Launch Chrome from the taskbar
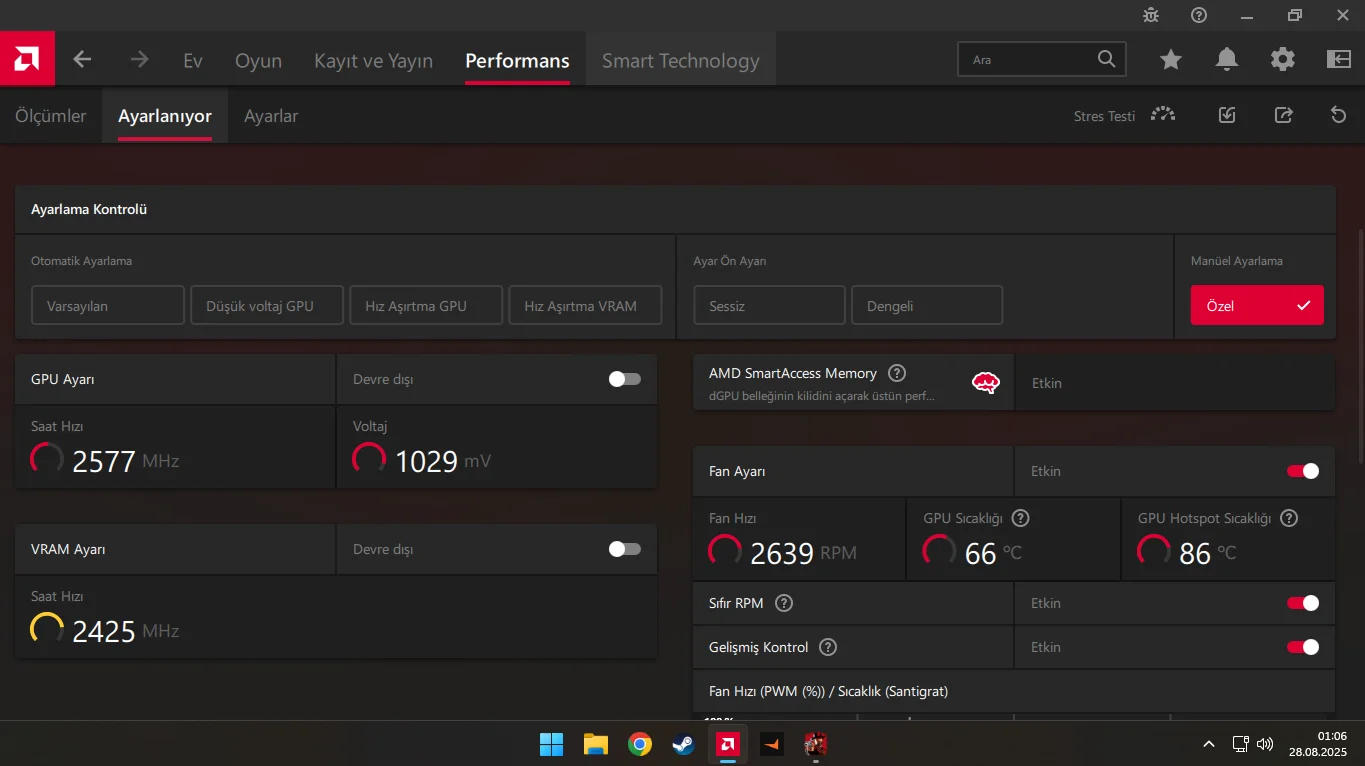Screen dimensions: 1365x766 click(x=640, y=744)
